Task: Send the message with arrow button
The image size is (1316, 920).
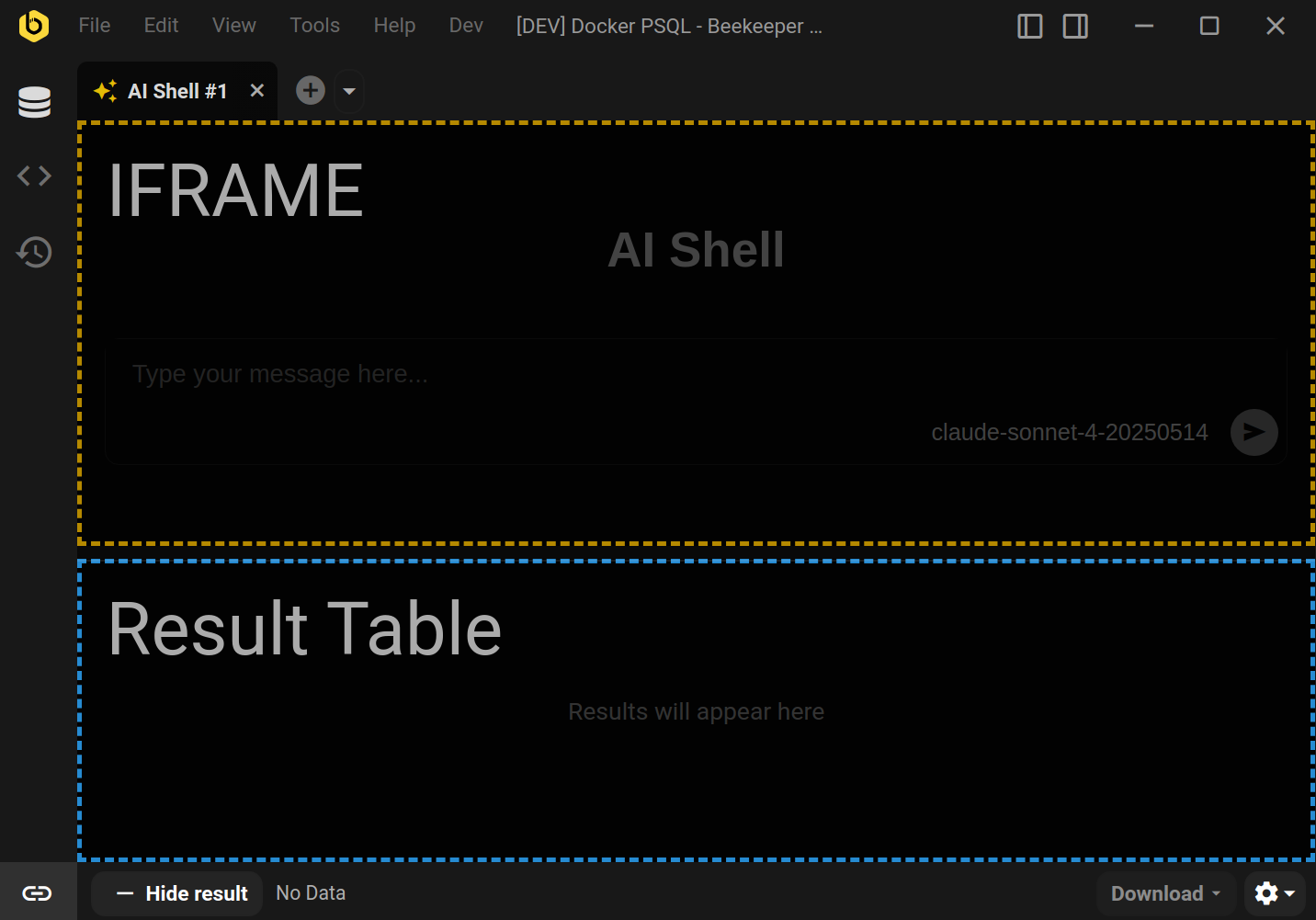Action: pyautogui.click(x=1254, y=432)
